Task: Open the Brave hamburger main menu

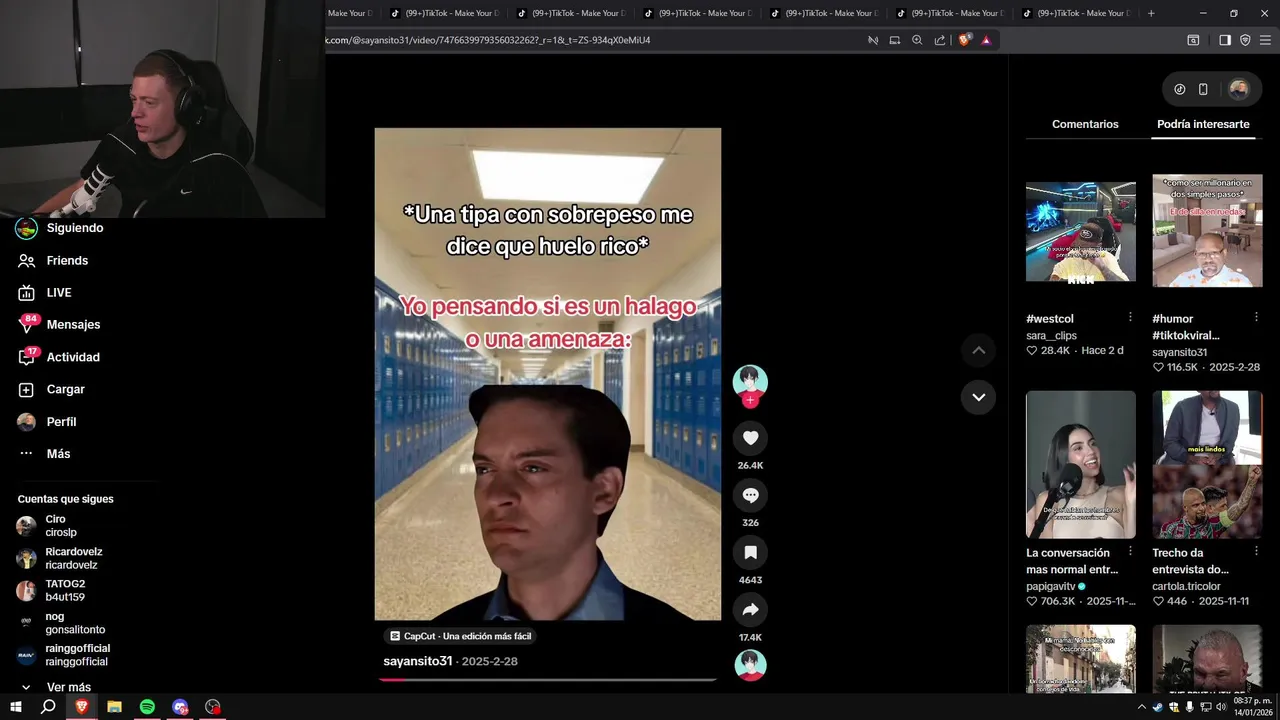Action: click(1266, 40)
